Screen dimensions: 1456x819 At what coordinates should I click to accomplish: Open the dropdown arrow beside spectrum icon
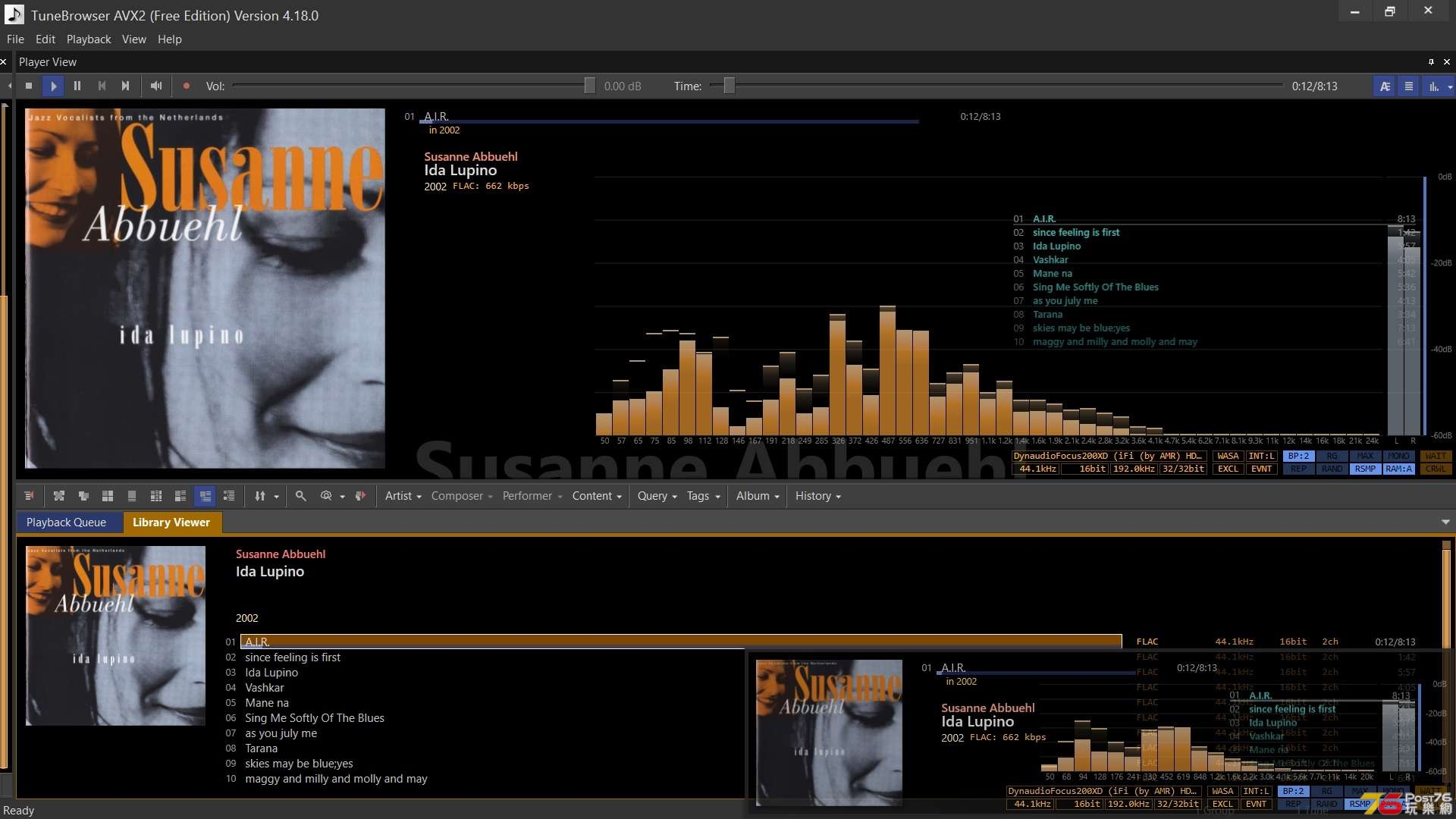(1450, 86)
